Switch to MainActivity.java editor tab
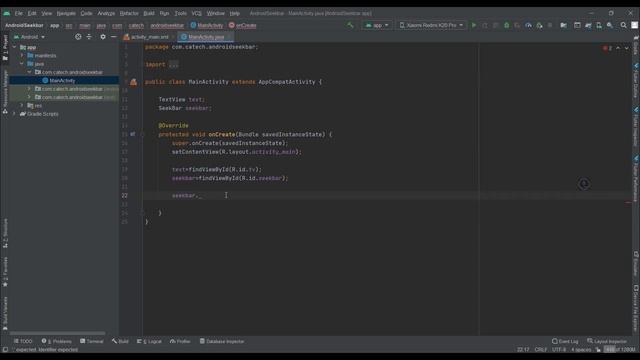Screen dimensions: 640x360 coord(205,37)
